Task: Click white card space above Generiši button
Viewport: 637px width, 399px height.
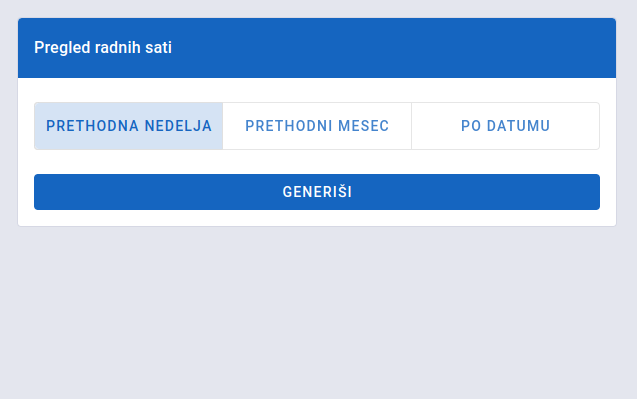Action: click(317, 162)
